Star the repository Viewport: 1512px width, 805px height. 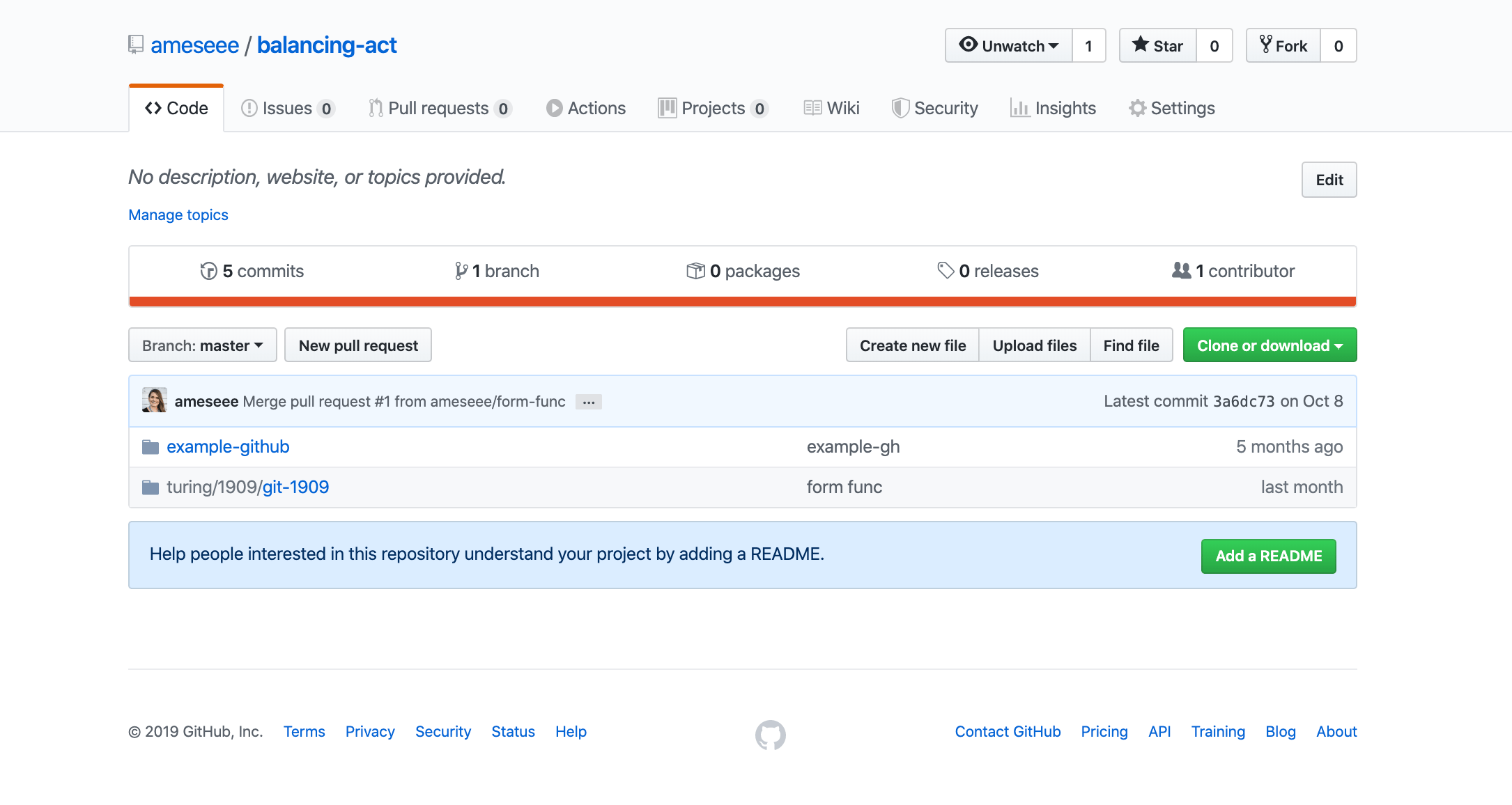1157,45
